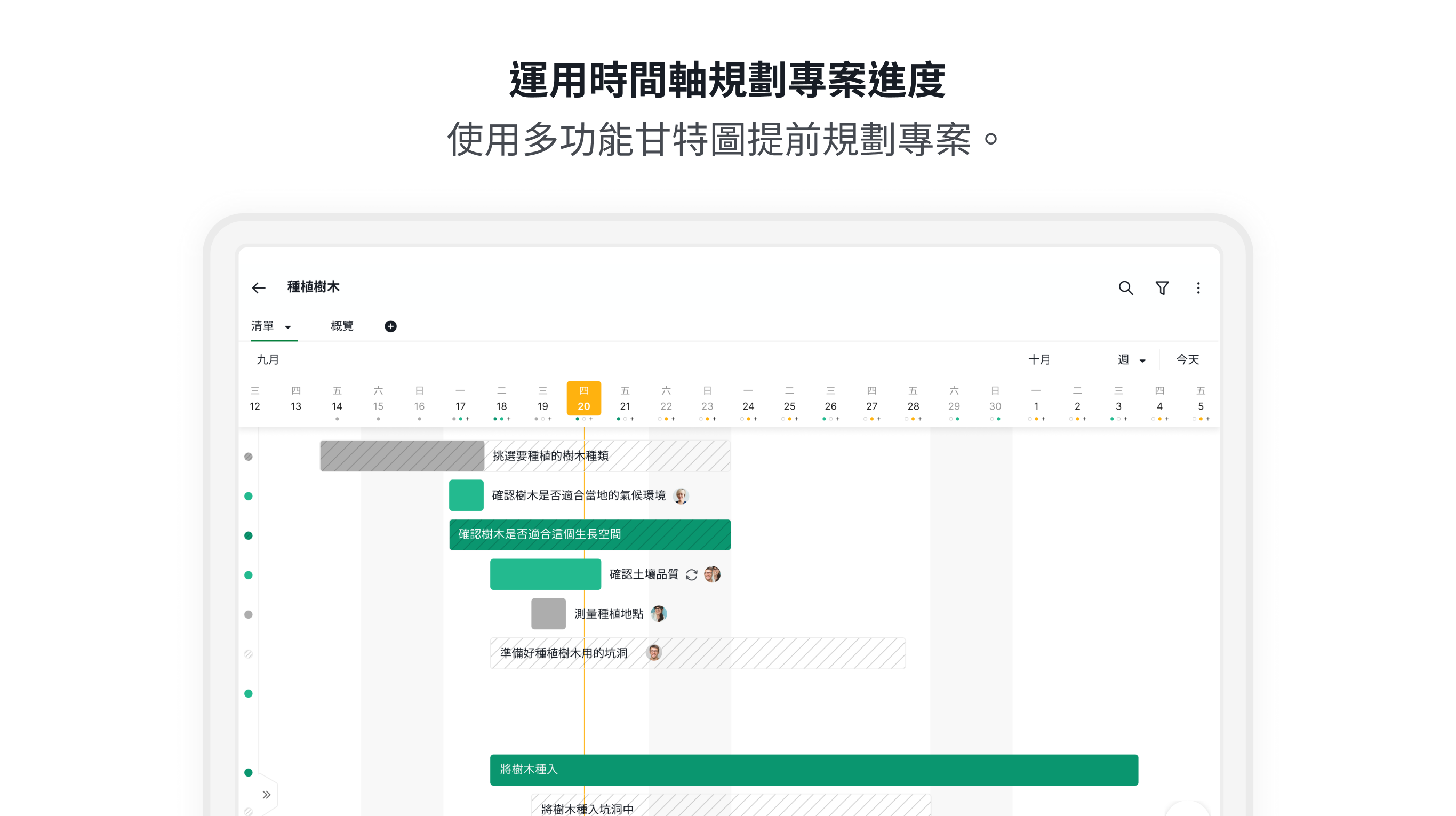This screenshot has width=1456, height=816.
Task: Select the green block of 確認樹木是否適合當地的氣候環境
Action: coord(466,495)
